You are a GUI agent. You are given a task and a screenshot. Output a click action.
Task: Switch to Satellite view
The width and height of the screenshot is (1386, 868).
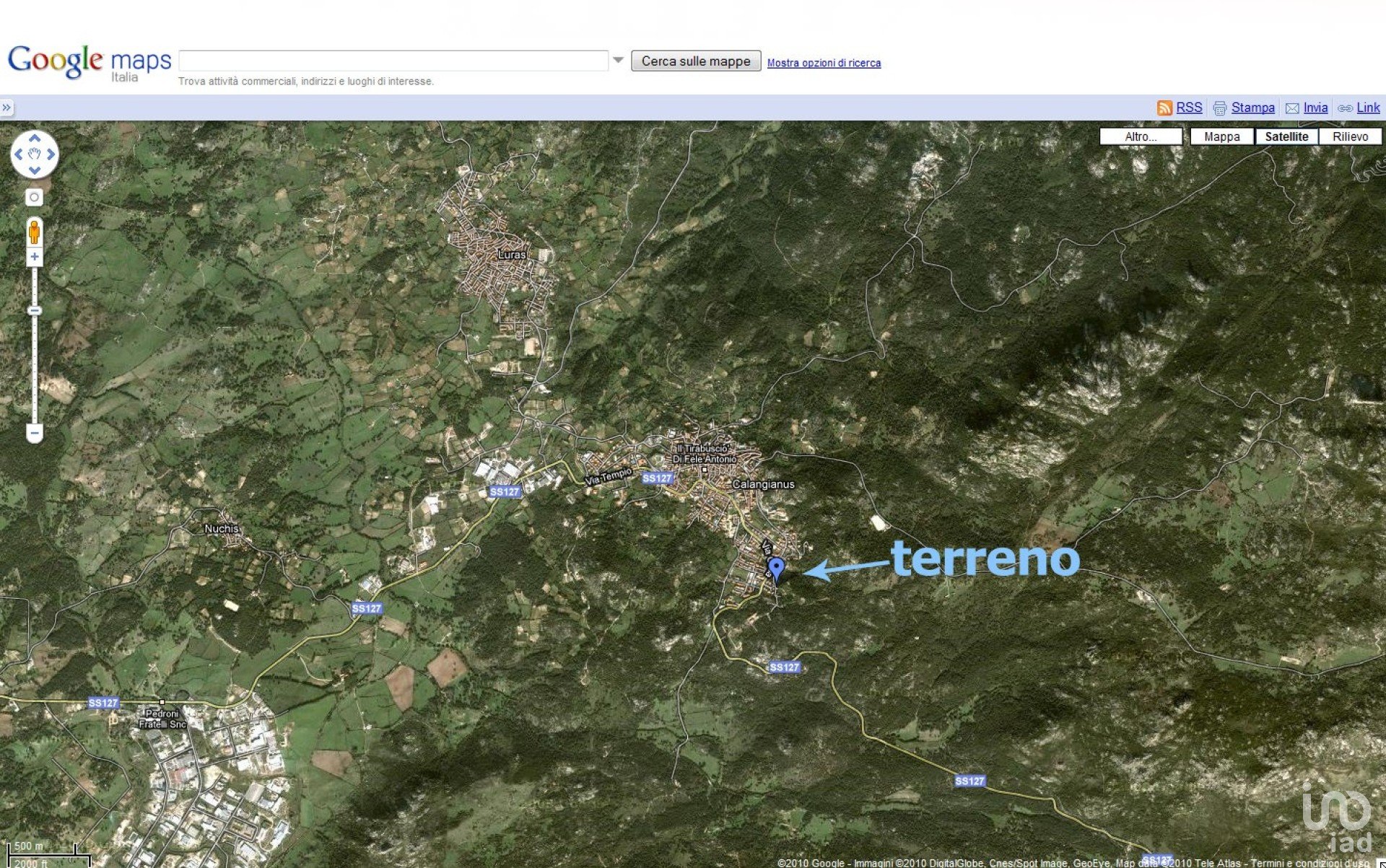tap(1286, 136)
